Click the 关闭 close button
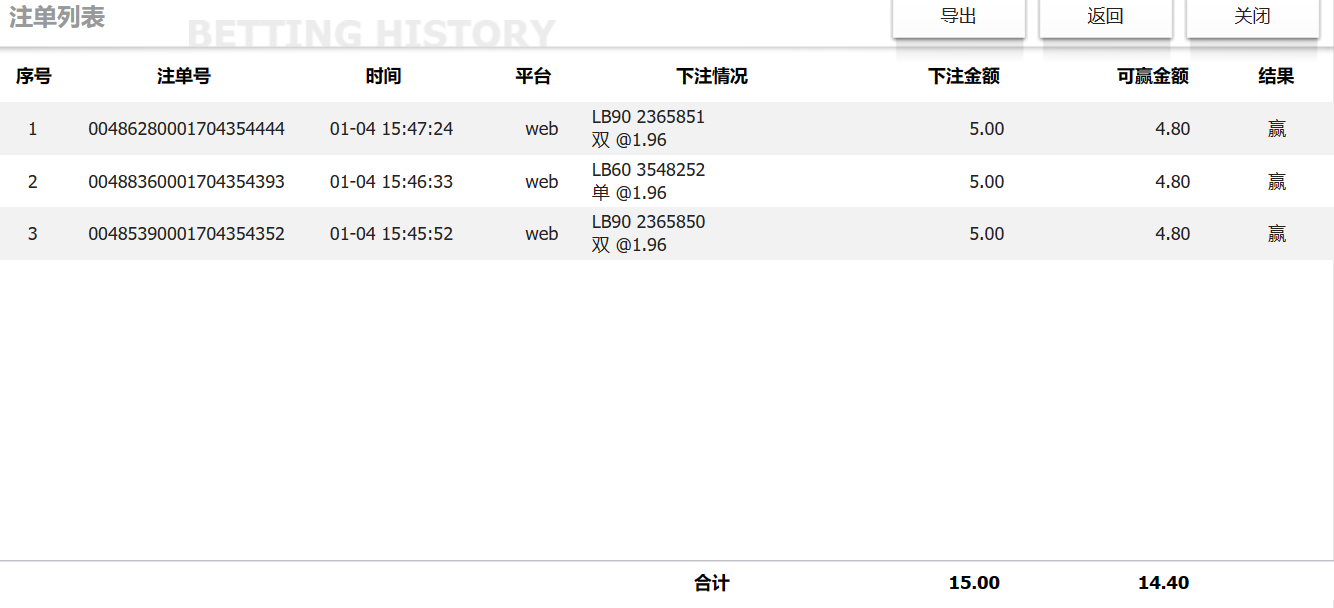1334x608 pixels. [1252, 17]
